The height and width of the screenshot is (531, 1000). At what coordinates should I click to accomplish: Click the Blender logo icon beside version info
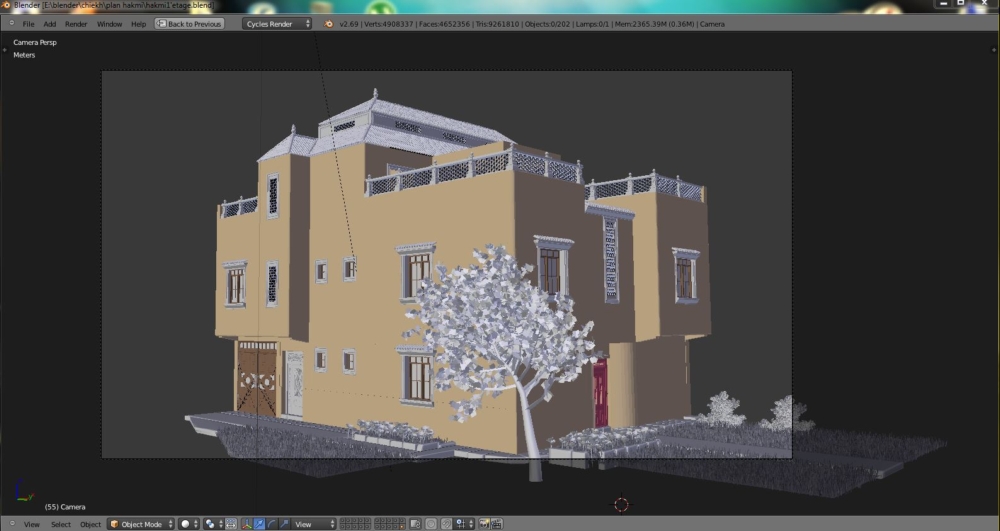328,24
